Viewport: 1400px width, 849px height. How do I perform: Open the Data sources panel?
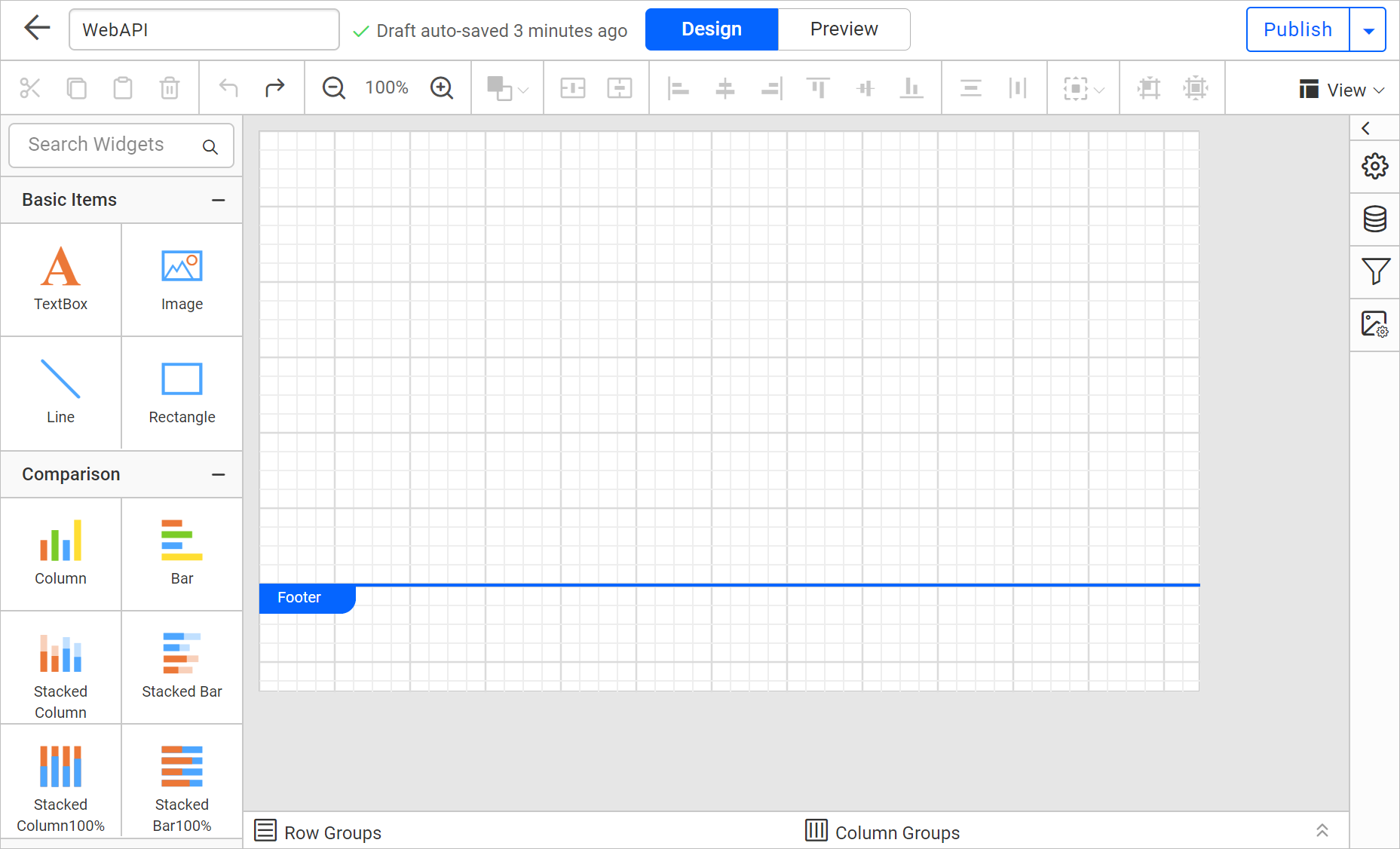tap(1375, 219)
